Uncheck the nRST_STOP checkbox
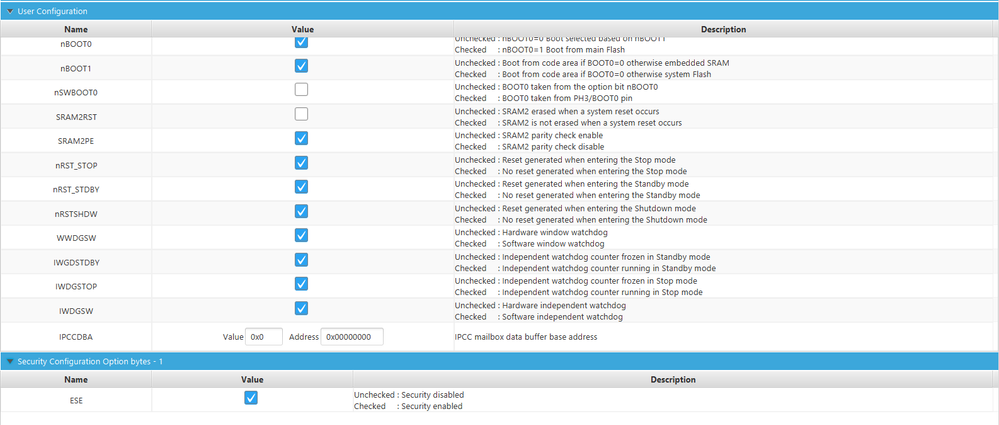Screen dimensions: 999x425 pos(301,162)
